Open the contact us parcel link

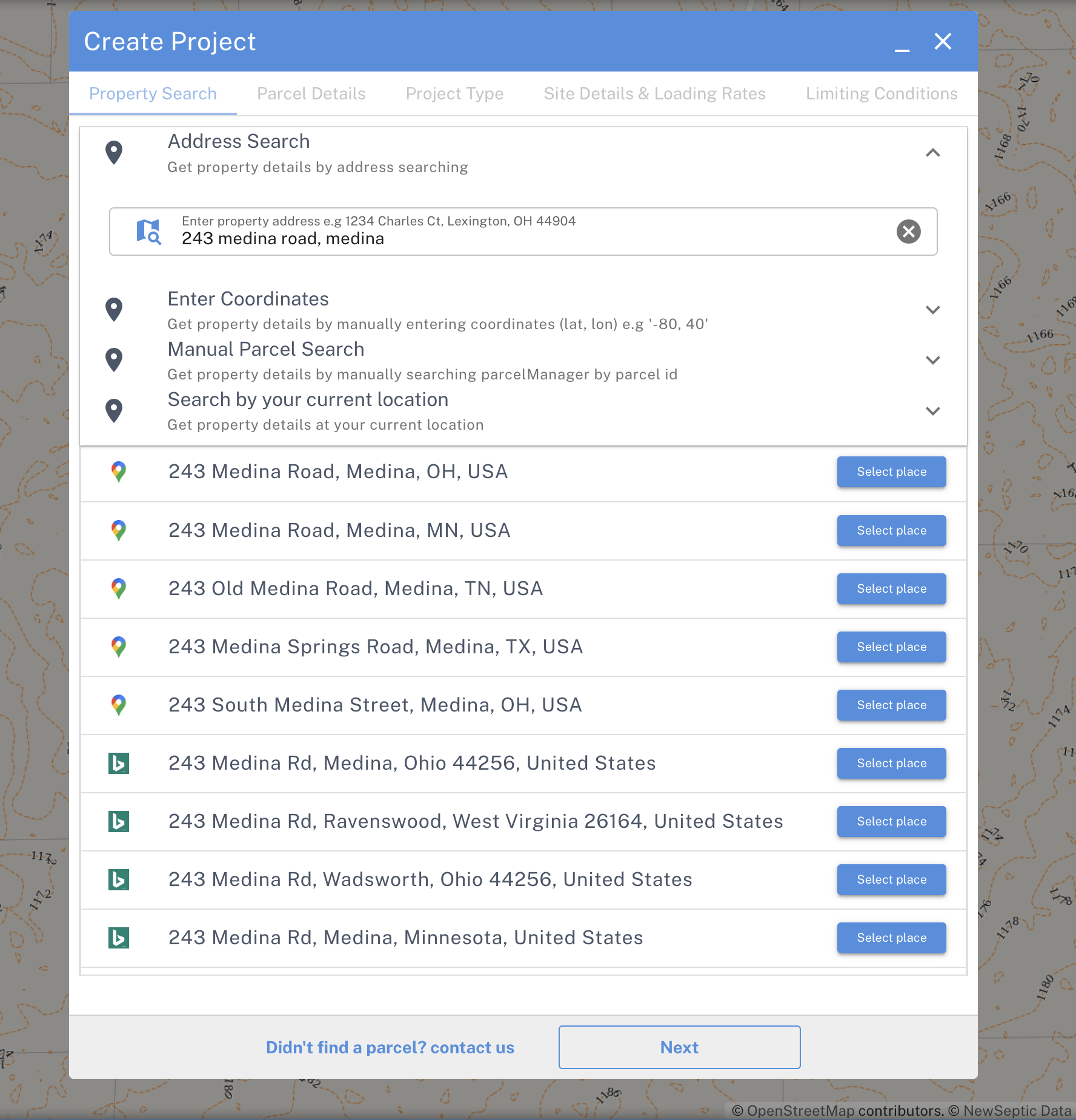tap(390, 1048)
